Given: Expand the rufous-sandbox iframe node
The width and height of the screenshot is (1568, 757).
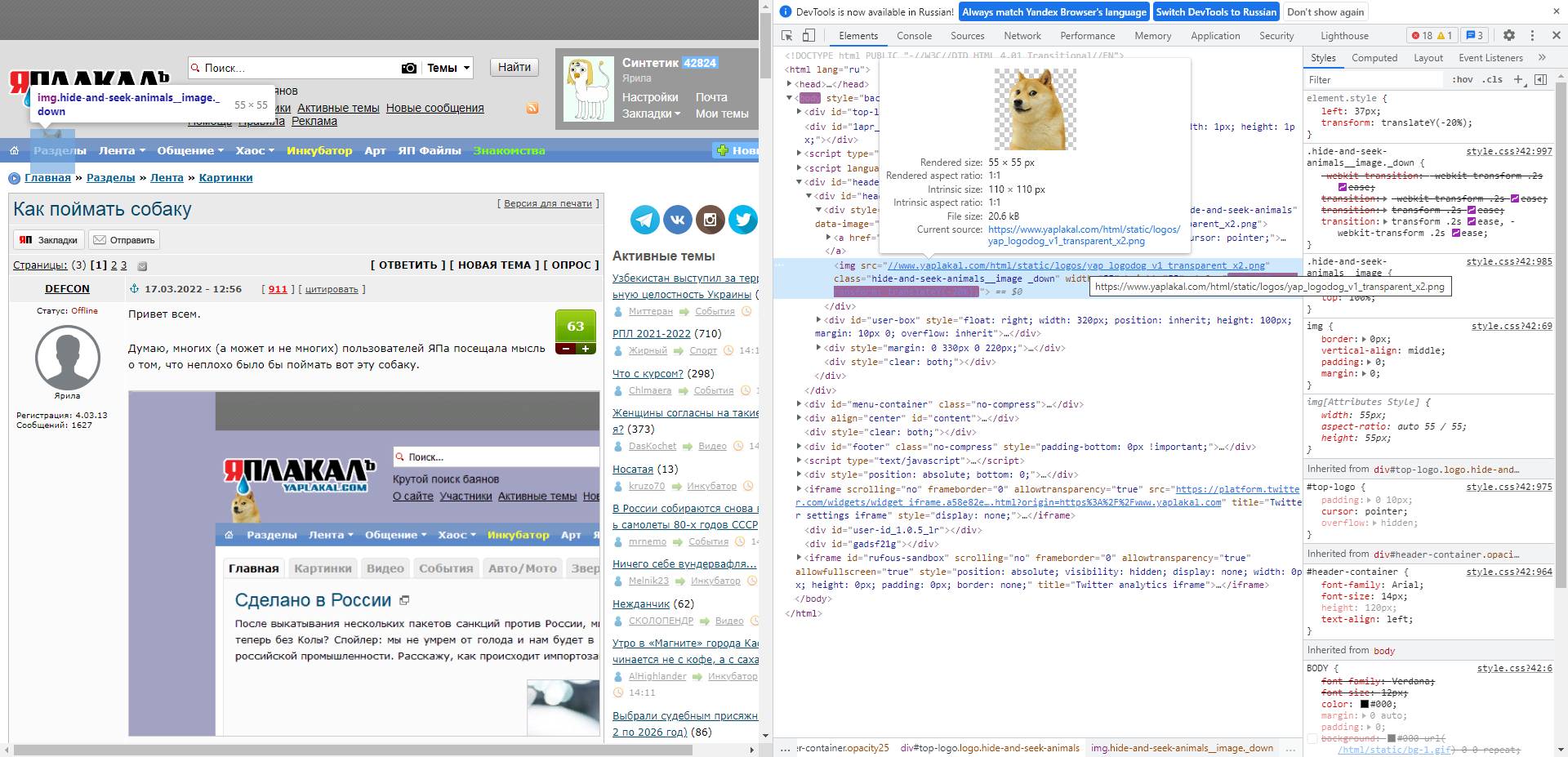Looking at the screenshot, I should point(800,558).
